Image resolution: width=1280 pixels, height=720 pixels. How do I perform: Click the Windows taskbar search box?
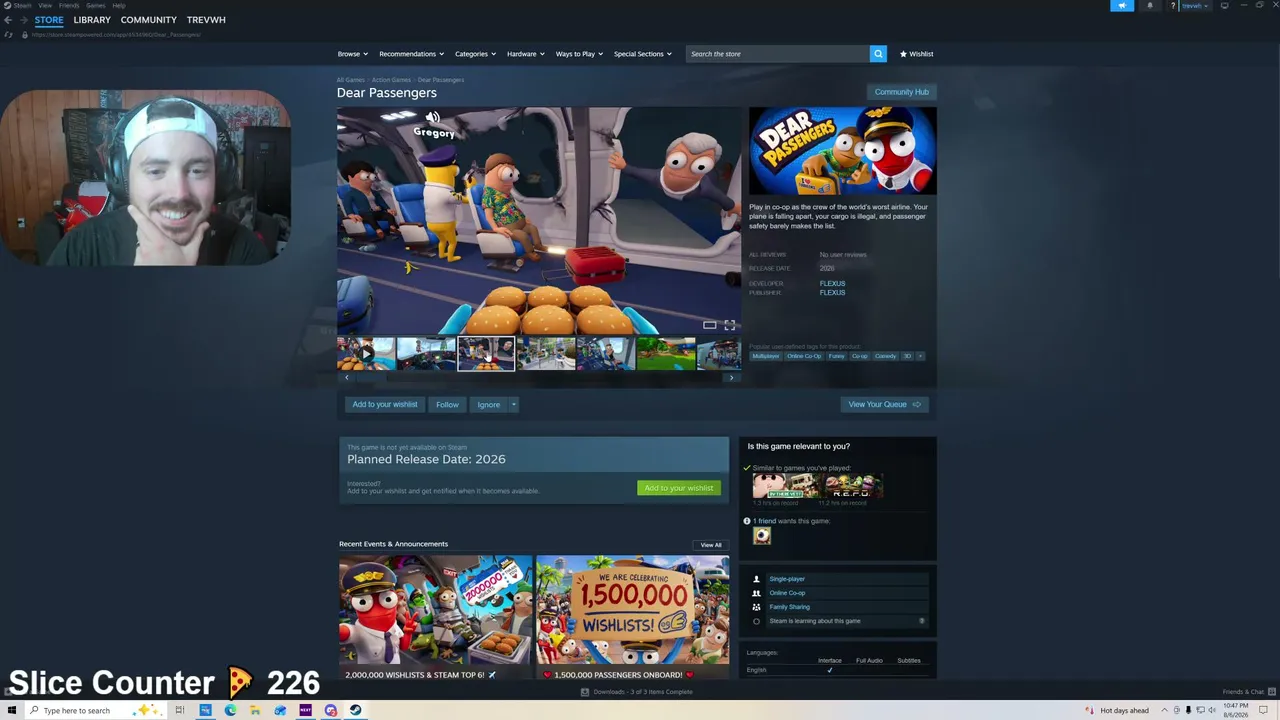(95, 710)
